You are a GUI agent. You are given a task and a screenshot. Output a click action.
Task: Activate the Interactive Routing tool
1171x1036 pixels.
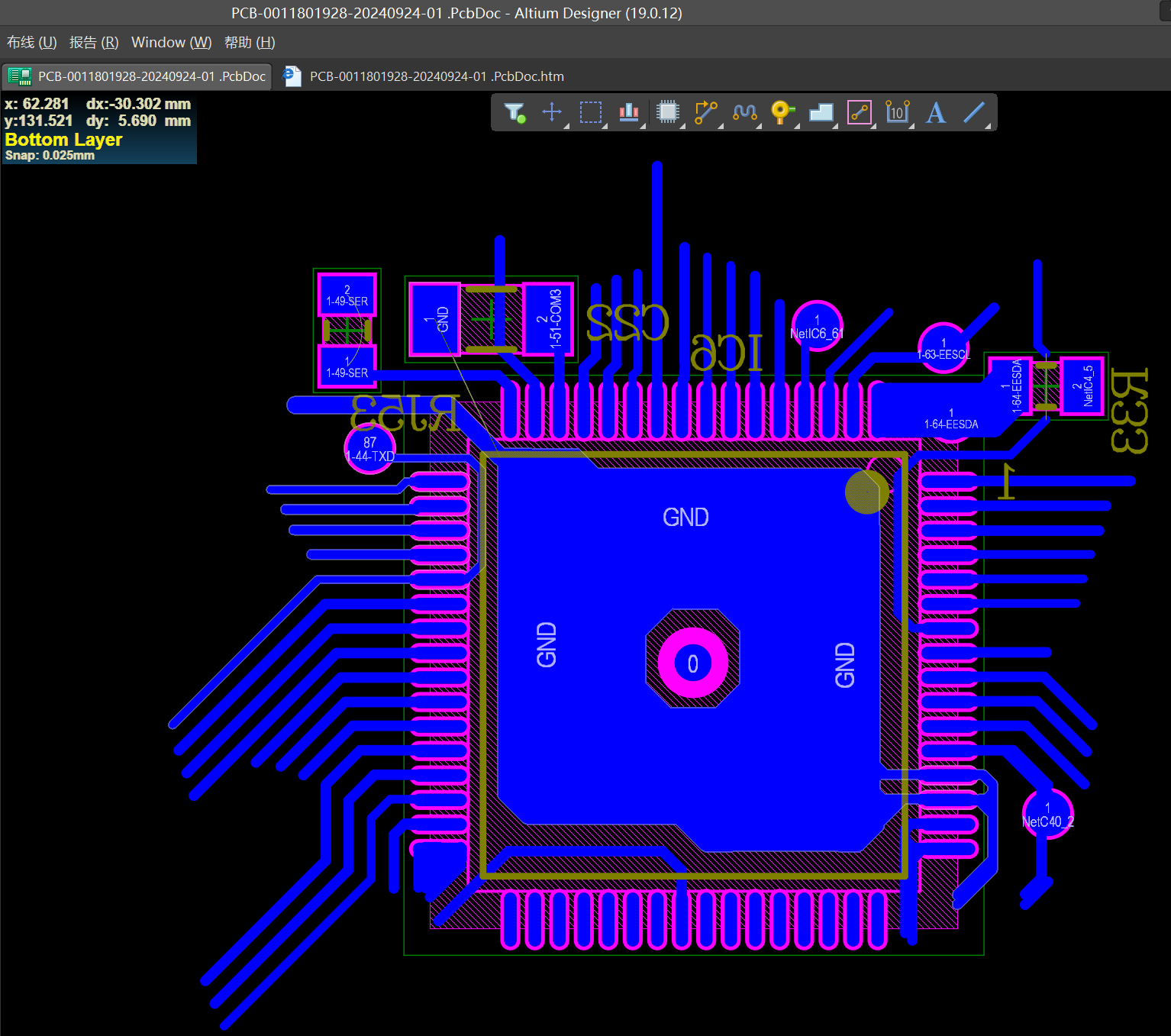(x=706, y=113)
